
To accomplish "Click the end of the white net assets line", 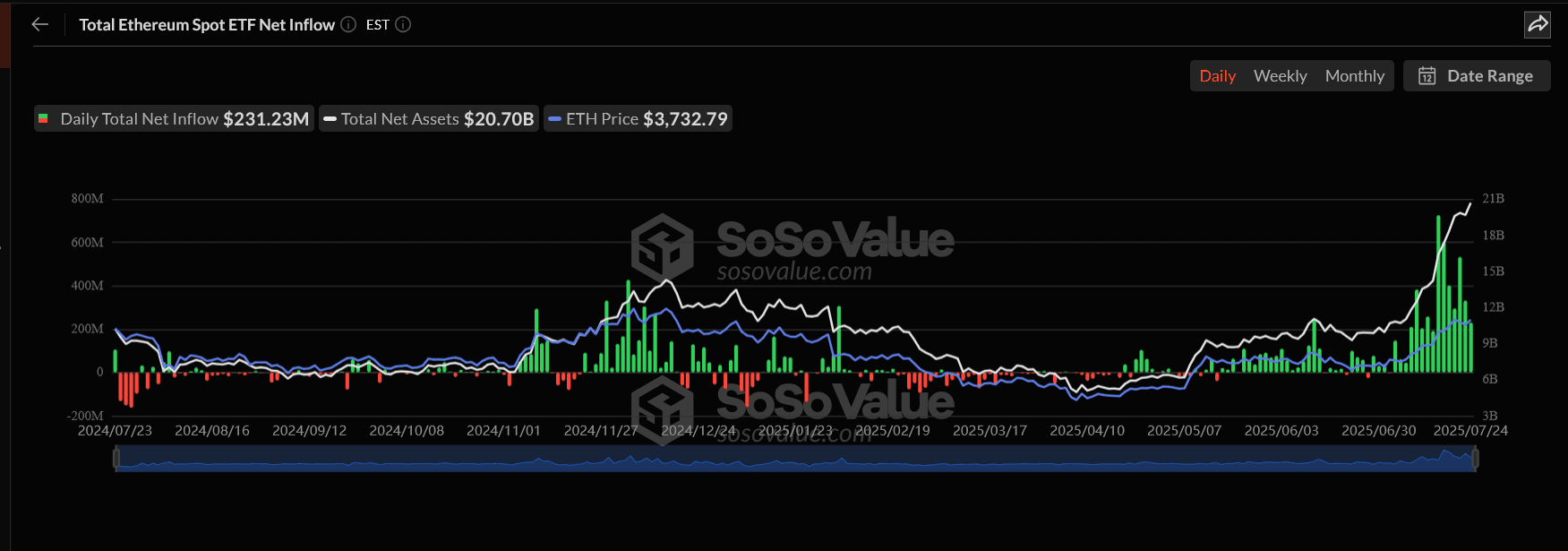I will coord(1469,205).
